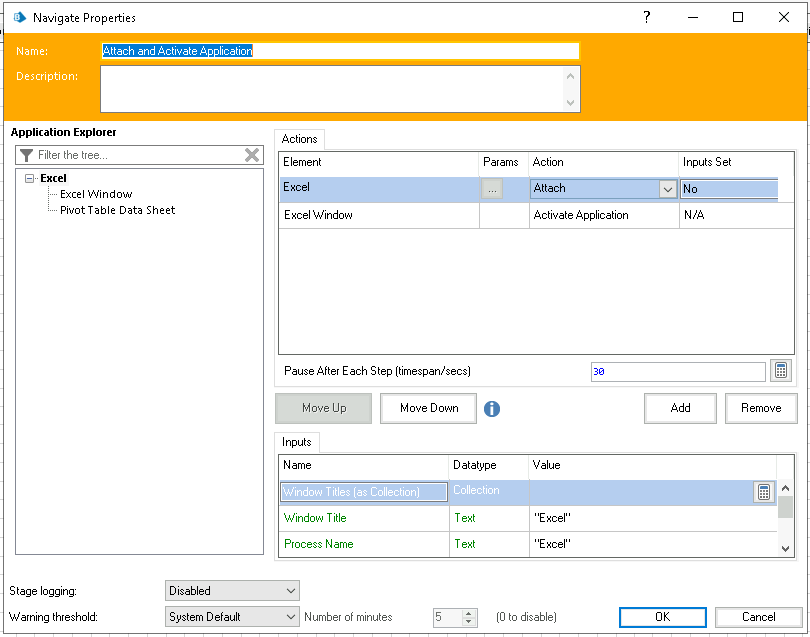This screenshot has height=637, width=810.
Task: Remove the selected action
Action: 761,408
